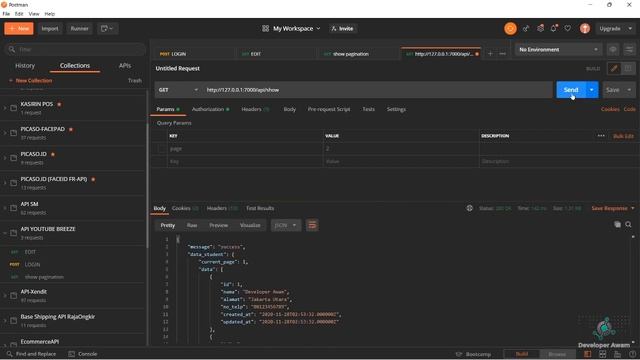Save the request
This screenshot has height=360, width=640.
(x=612, y=90)
